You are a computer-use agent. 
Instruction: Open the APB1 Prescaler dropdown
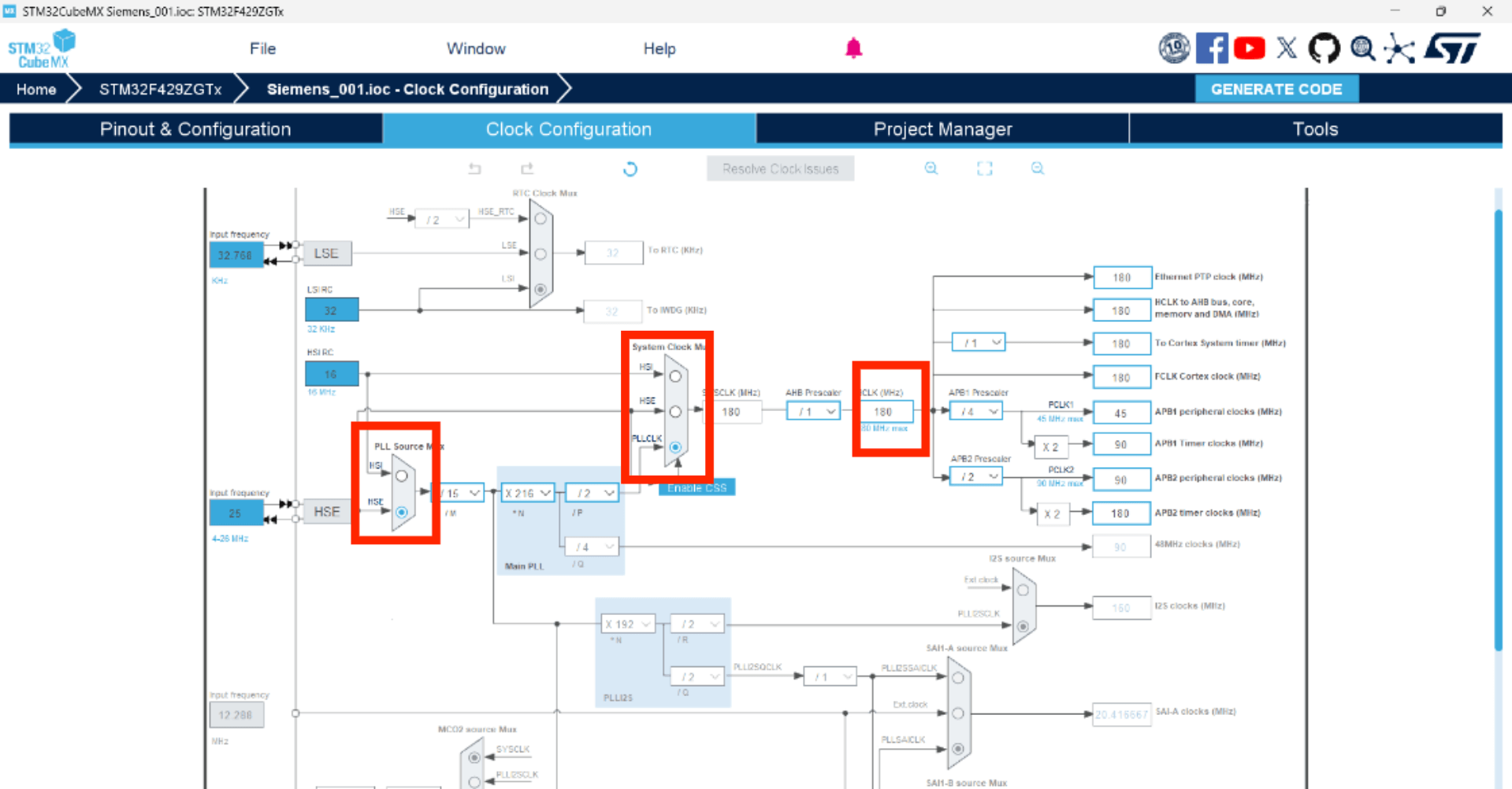[x=977, y=412]
